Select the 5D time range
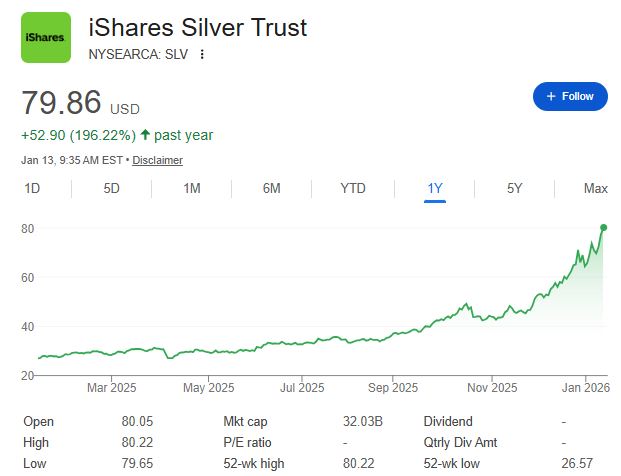The height and width of the screenshot is (476, 621). click(112, 188)
